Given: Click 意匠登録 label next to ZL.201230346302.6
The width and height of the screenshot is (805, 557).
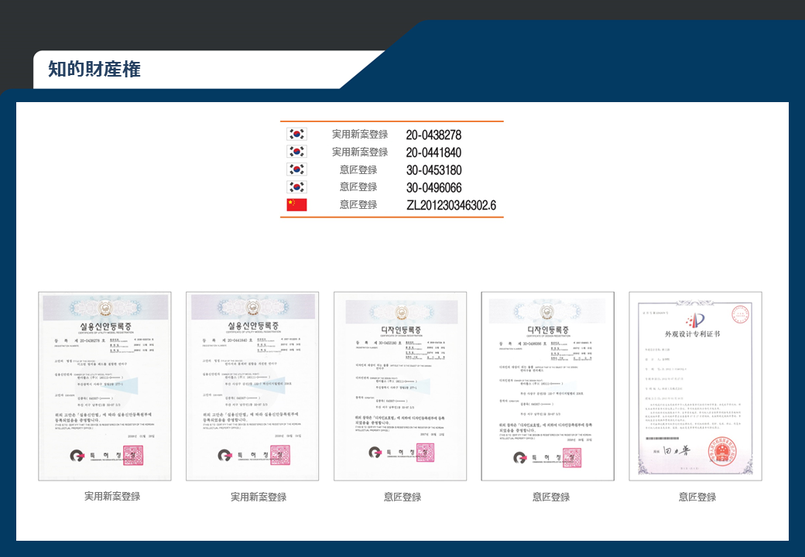Looking at the screenshot, I should [x=358, y=204].
